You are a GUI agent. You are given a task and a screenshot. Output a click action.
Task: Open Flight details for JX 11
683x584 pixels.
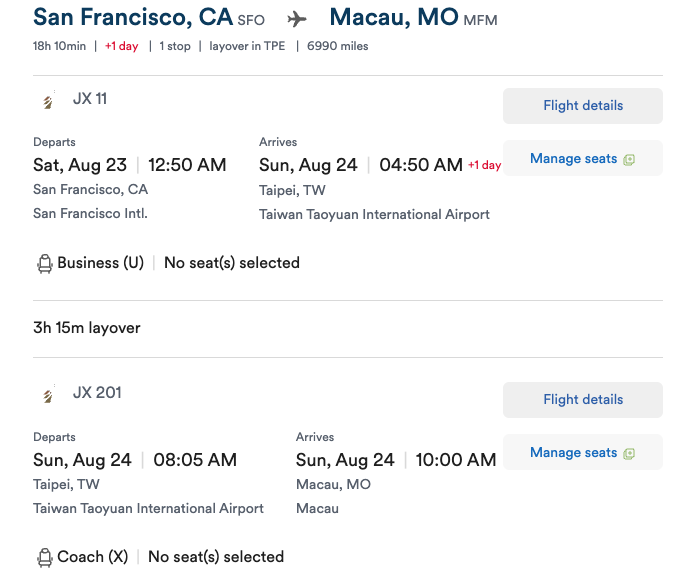pos(582,106)
